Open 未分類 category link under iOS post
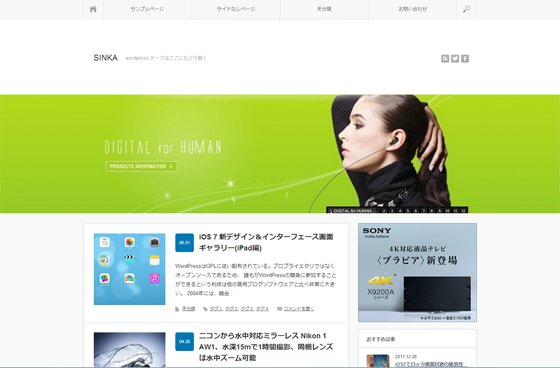The width and height of the screenshot is (560, 368). point(189,309)
